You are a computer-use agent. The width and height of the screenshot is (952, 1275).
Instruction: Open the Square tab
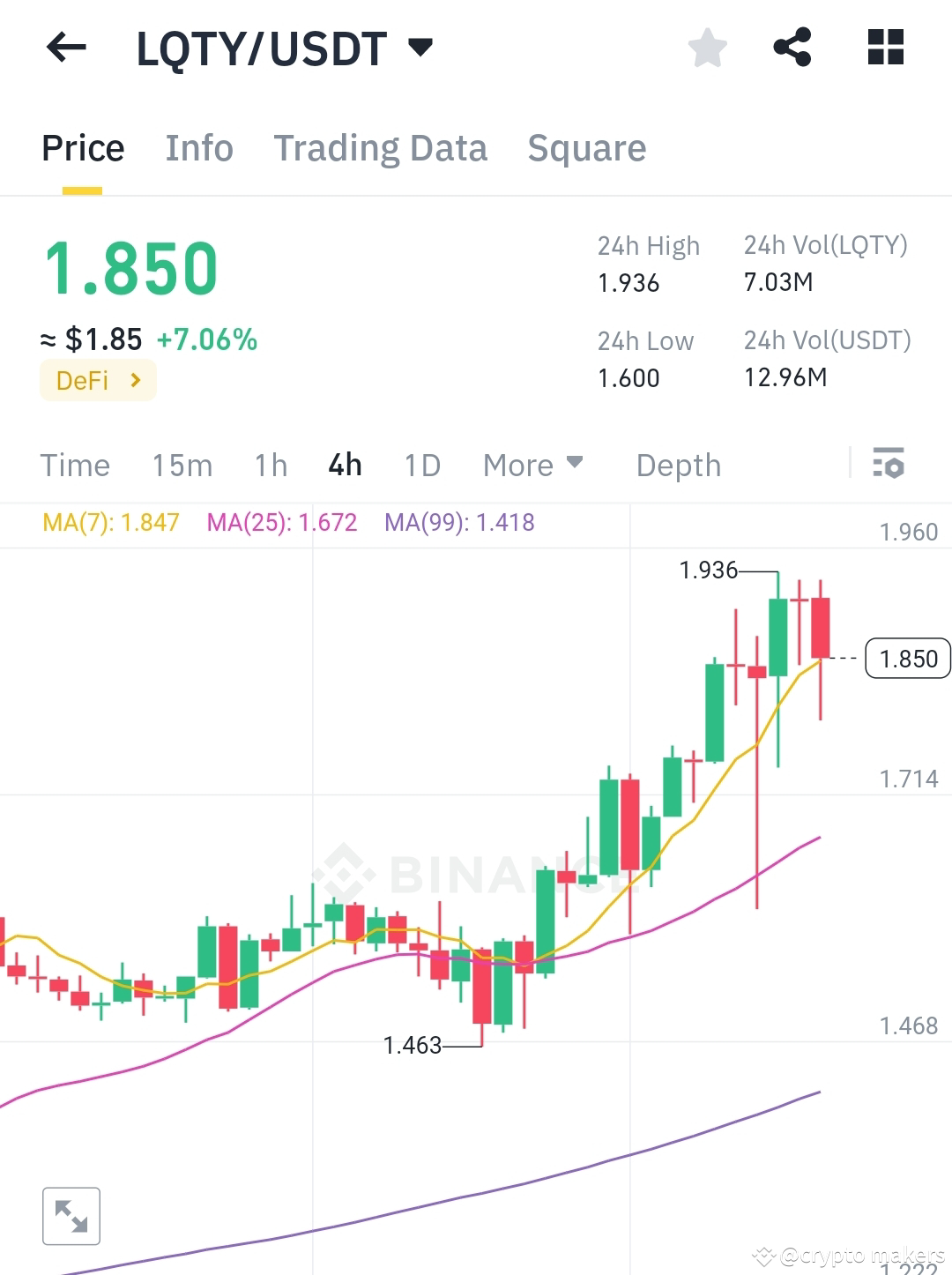point(587,147)
